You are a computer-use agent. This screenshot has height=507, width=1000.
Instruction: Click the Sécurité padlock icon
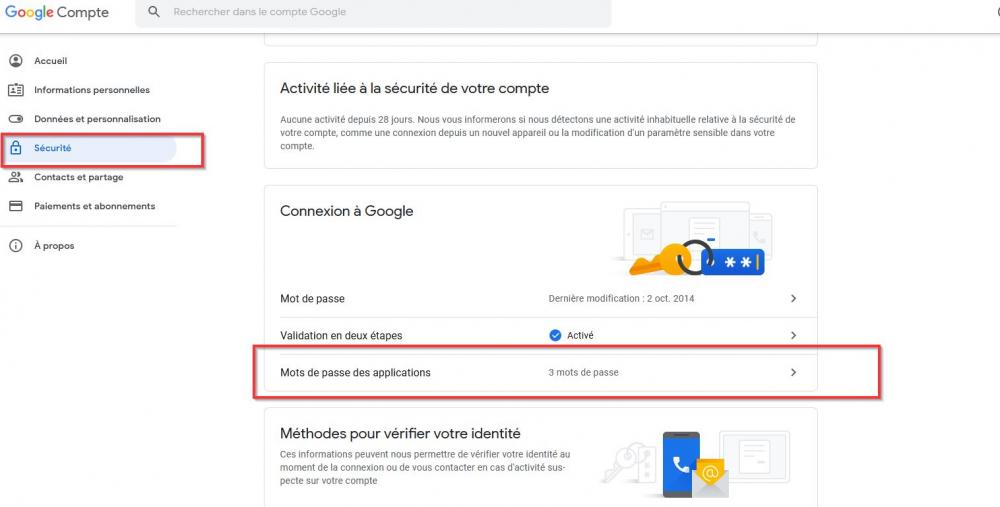tap(16, 148)
